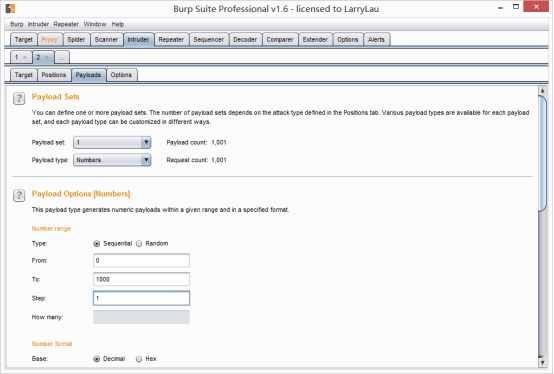Screen dimensions: 554x374
Task: Maximize the Burp Suite window
Action: [516, 7]
